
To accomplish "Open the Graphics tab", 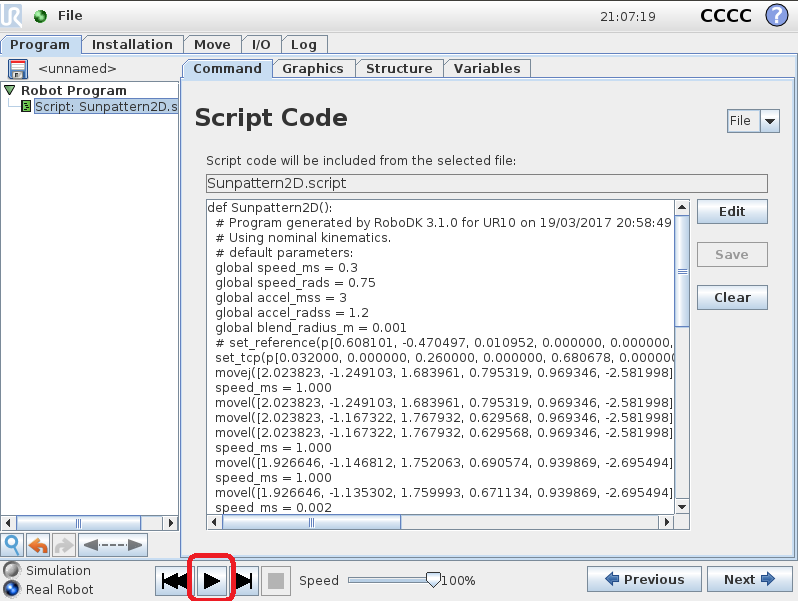I will (312, 68).
